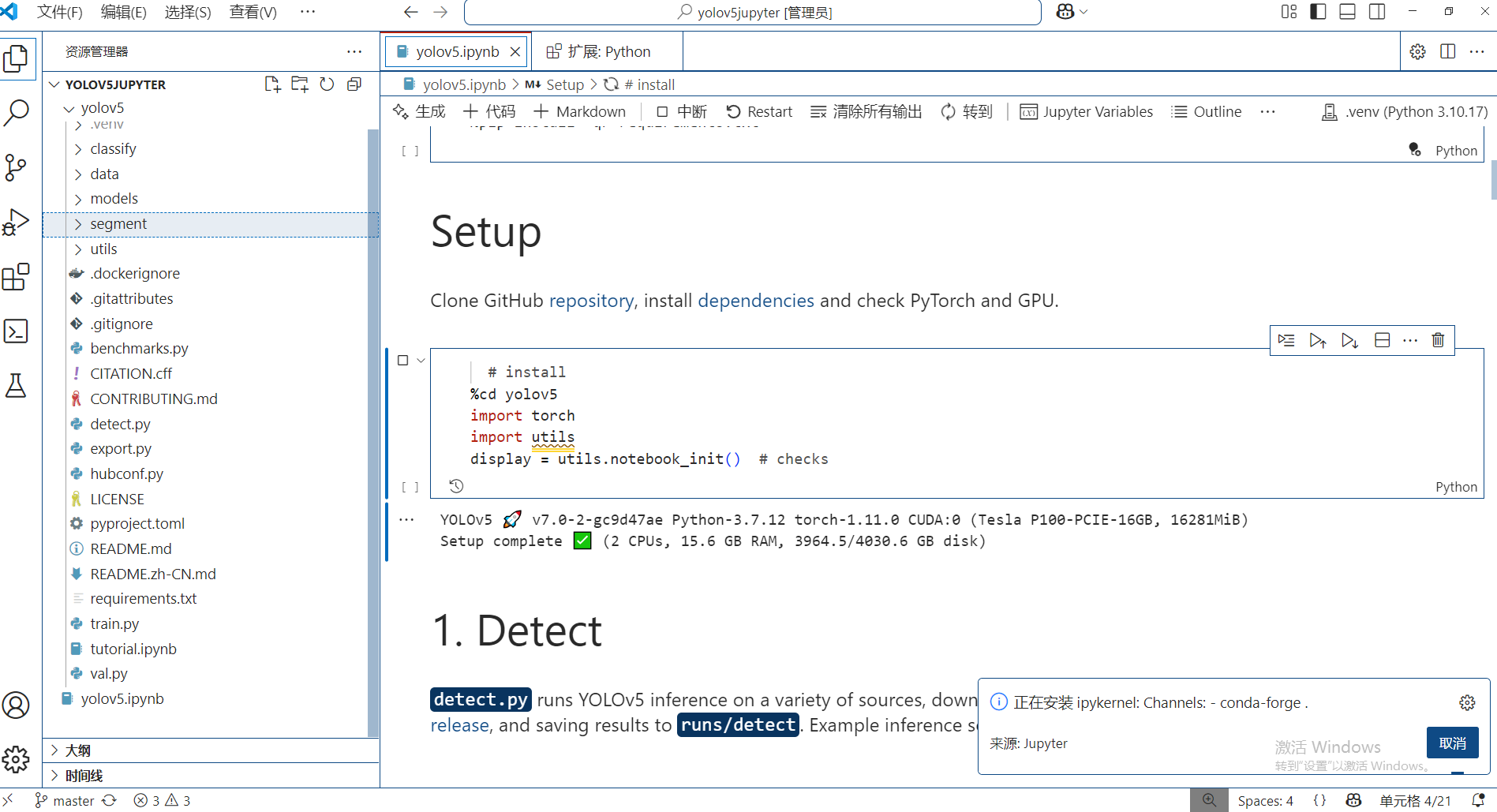Image resolution: width=1497 pixels, height=812 pixels.
Task: Open notebook settings gear in editor toolbar
Action: click(x=1418, y=51)
